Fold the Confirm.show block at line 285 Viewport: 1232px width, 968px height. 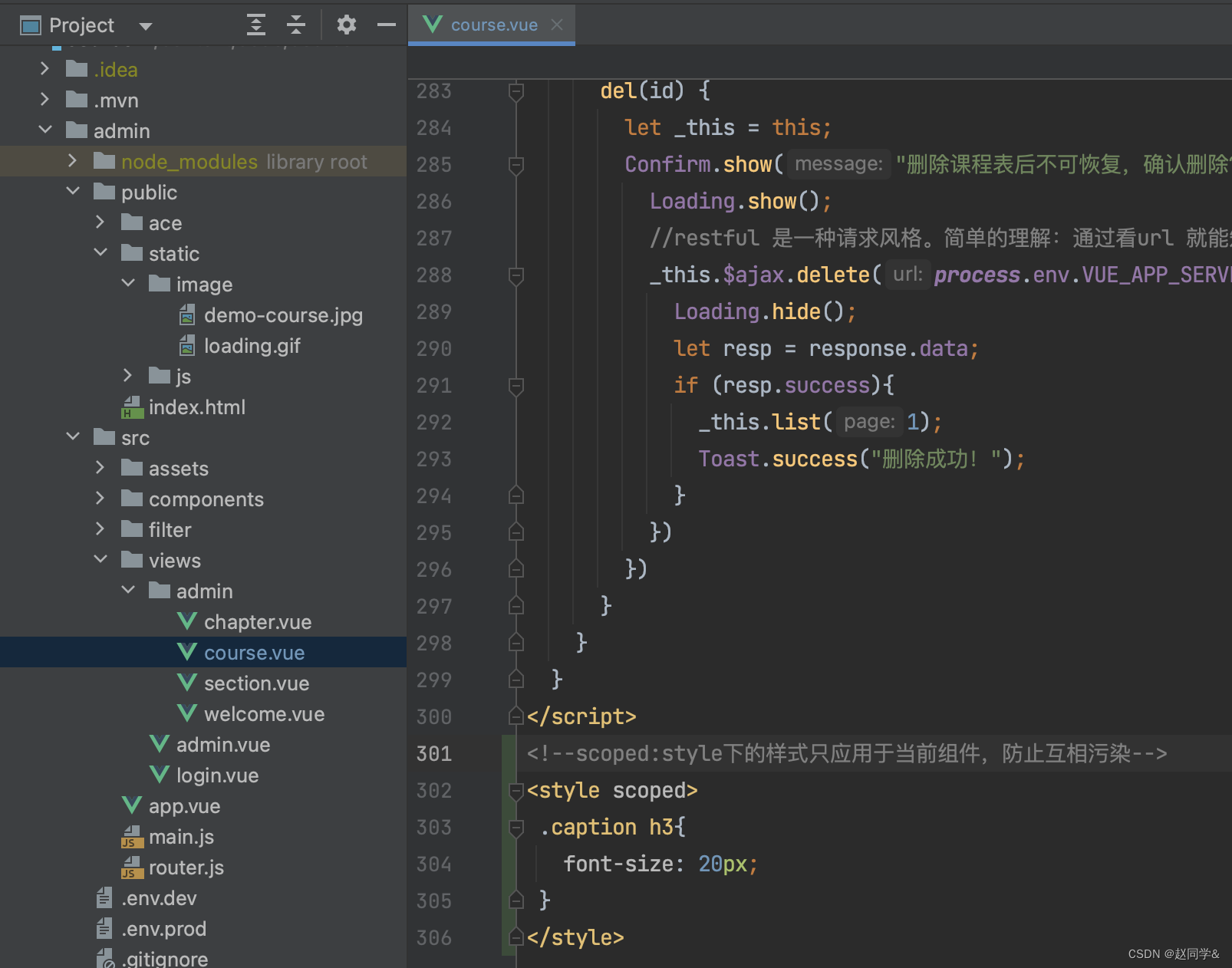tap(516, 165)
